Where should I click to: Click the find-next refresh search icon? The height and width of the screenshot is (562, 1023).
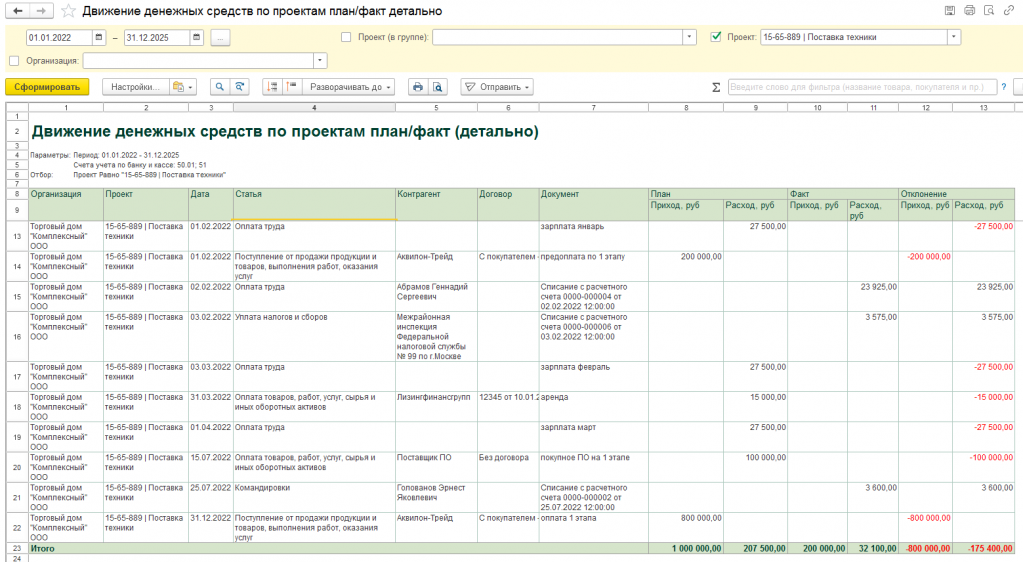[x=240, y=87]
